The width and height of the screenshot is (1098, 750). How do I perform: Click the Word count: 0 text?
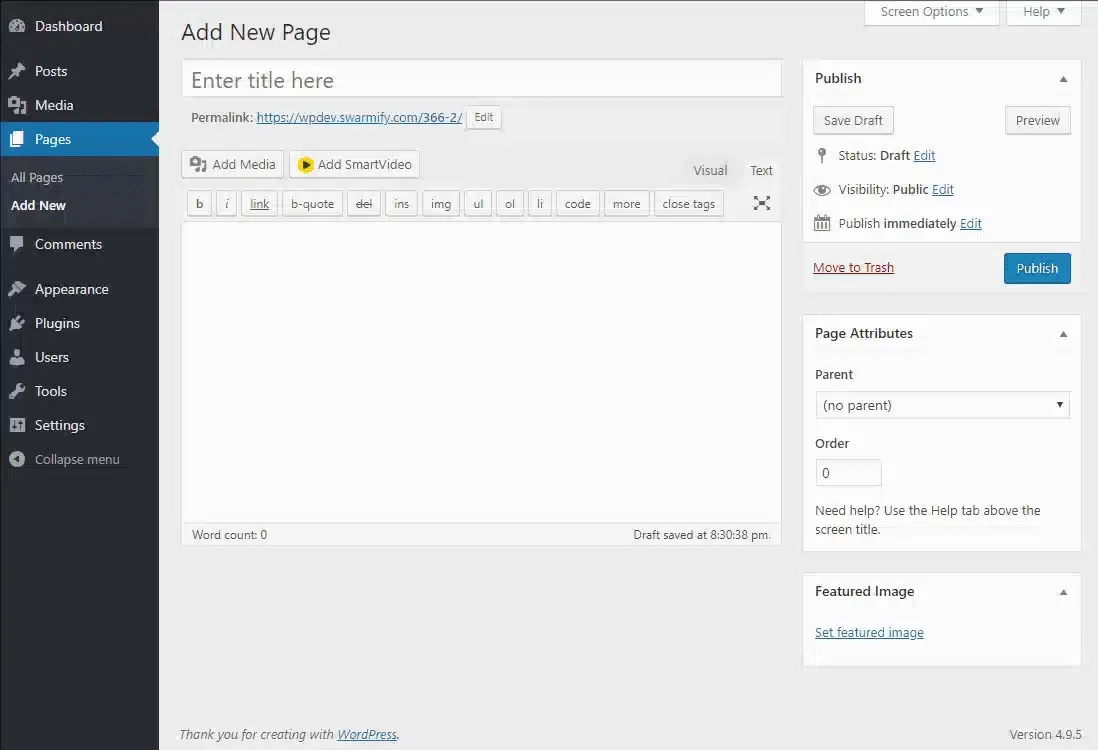(230, 534)
